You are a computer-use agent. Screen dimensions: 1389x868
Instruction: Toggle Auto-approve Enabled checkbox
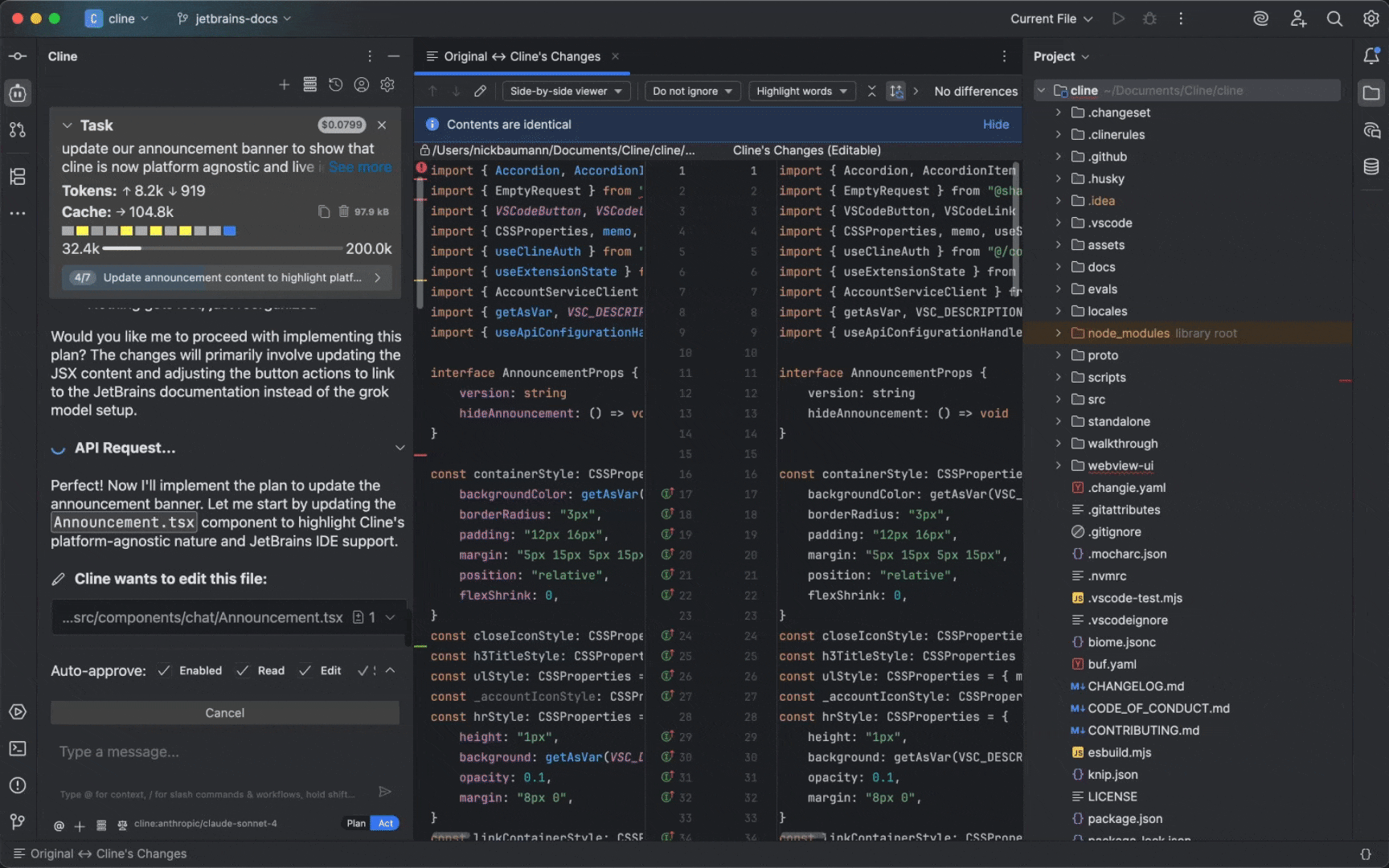click(164, 670)
